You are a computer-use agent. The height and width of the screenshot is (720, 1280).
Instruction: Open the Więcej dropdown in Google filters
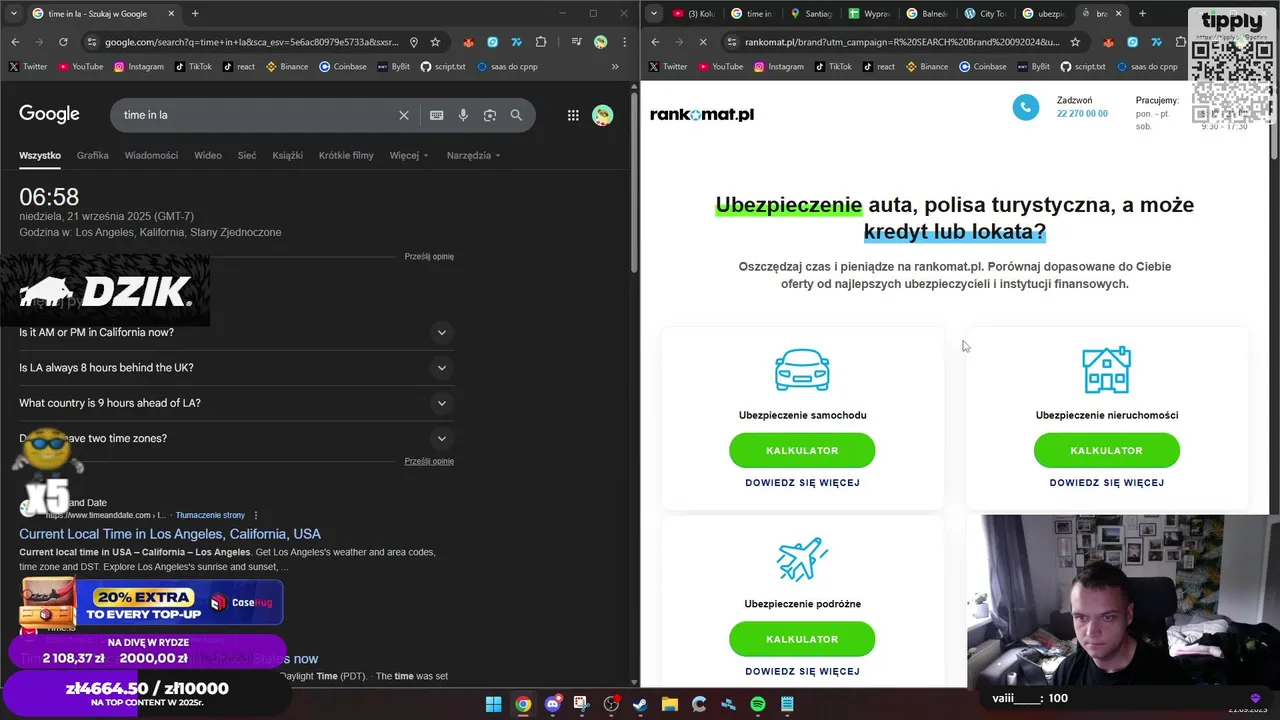click(x=409, y=155)
